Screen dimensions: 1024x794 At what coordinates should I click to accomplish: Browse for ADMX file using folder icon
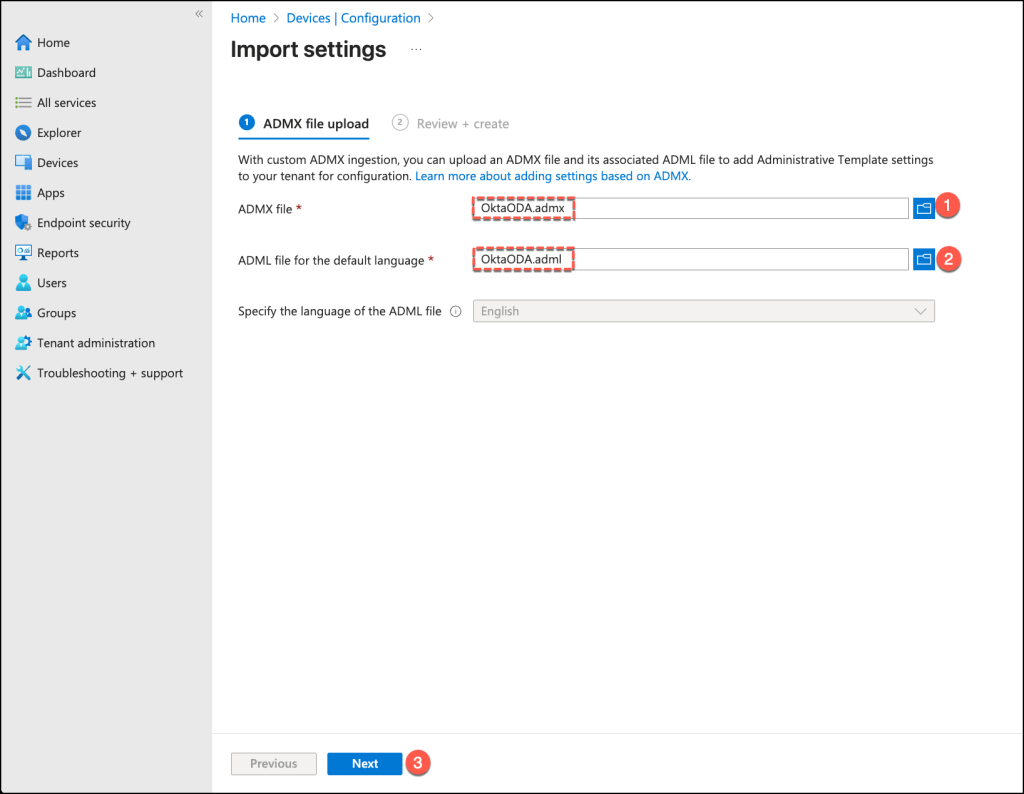pyautogui.click(x=923, y=208)
